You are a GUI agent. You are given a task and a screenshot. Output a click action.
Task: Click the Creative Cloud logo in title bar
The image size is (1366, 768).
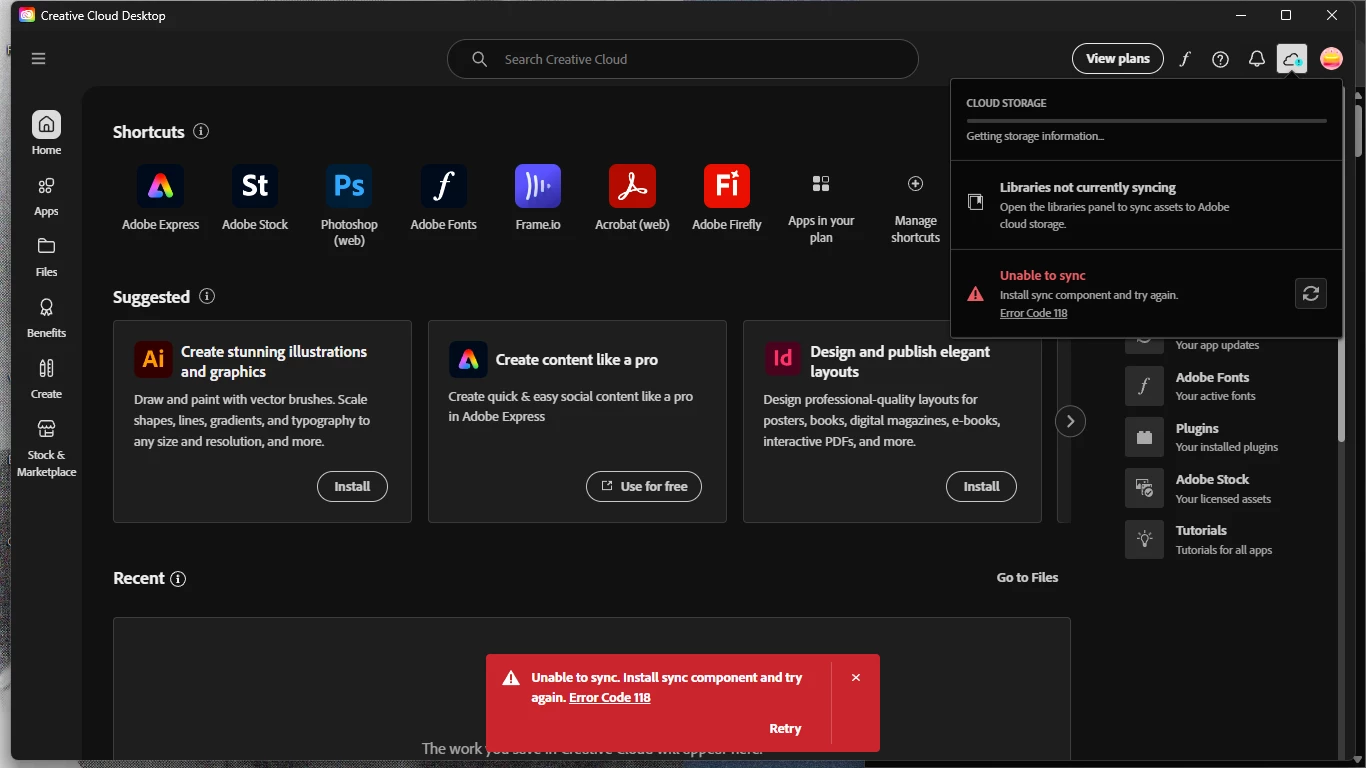point(27,15)
